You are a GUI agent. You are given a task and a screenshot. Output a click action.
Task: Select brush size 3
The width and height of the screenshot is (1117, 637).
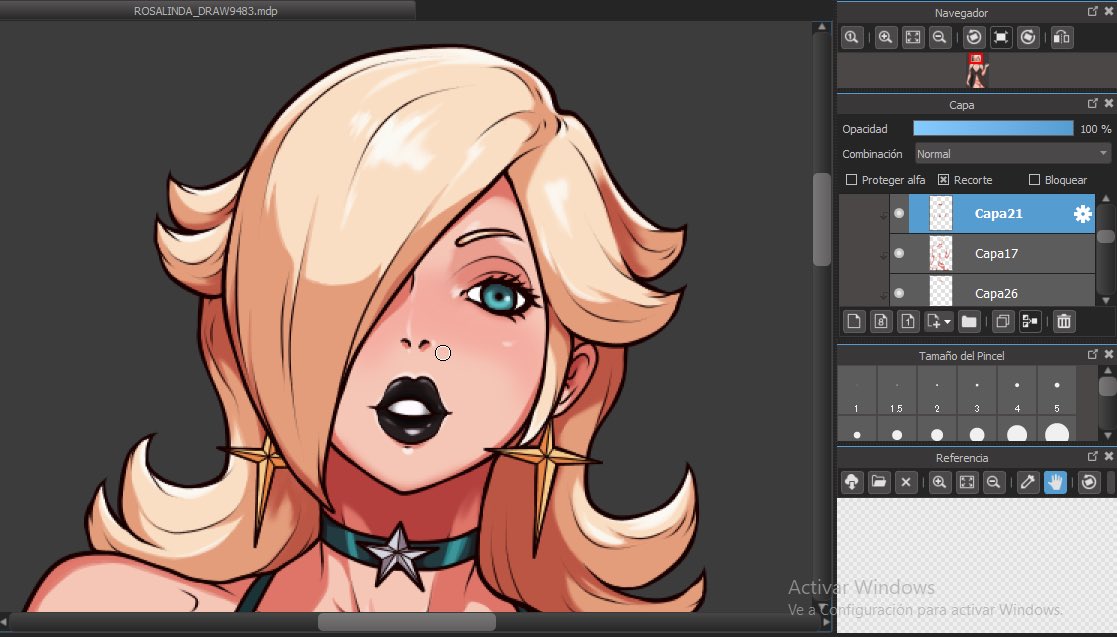977,390
